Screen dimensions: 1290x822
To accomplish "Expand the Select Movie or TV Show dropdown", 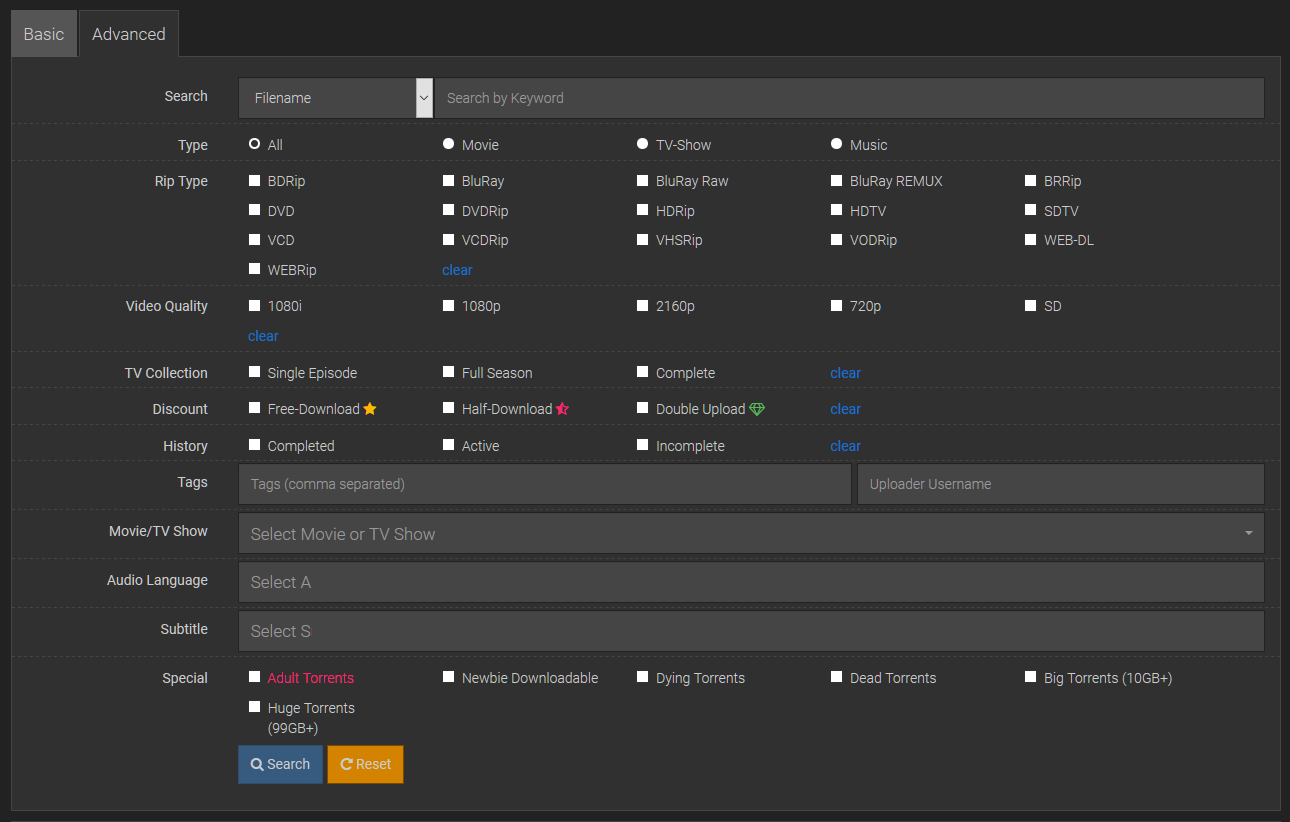I will click(1247, 533).
